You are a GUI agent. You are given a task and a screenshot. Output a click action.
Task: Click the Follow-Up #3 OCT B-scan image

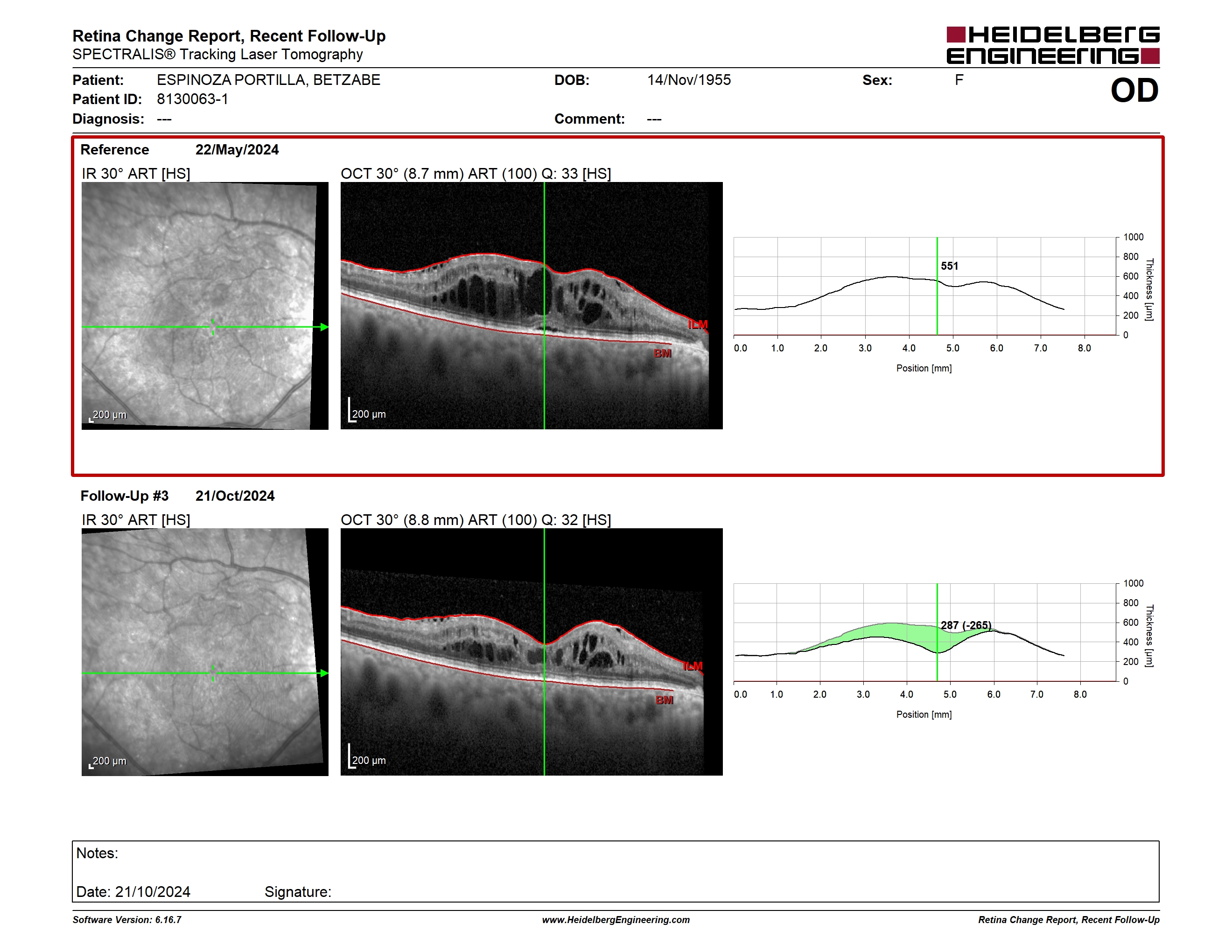click(x=532, y=652)
